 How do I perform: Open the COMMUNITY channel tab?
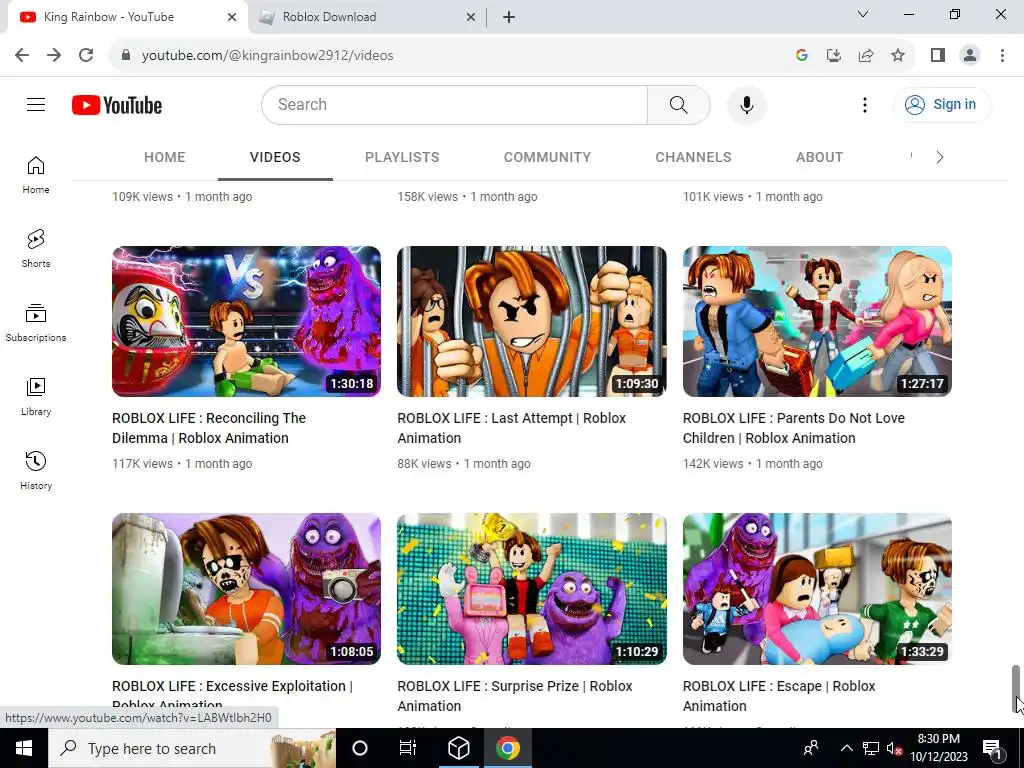547,157
